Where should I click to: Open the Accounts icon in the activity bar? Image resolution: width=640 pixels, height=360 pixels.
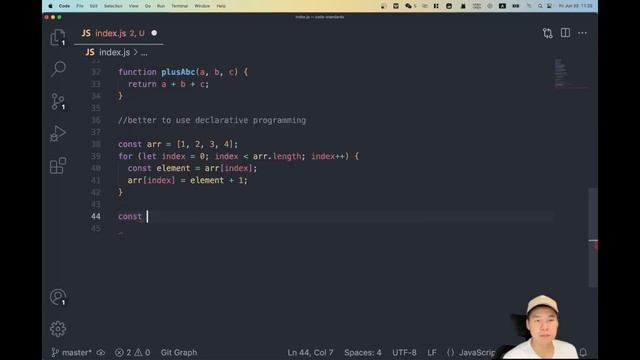58,297
